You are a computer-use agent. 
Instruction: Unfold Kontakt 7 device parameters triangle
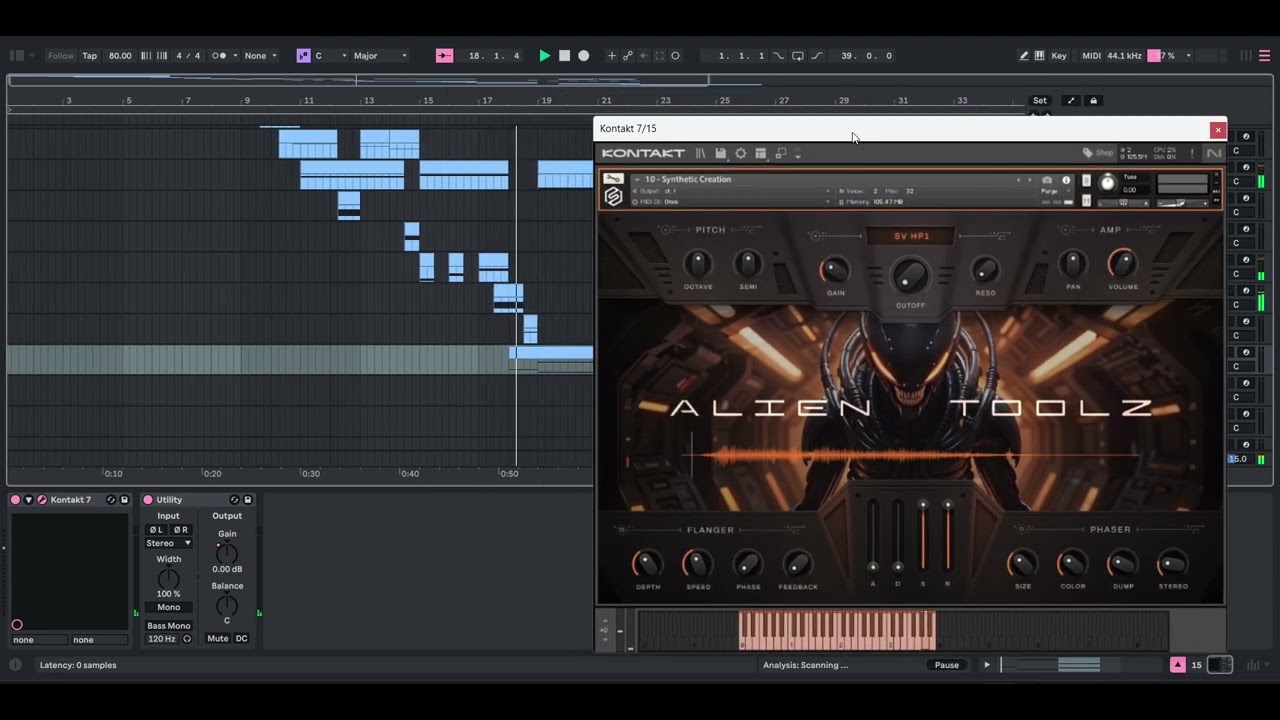click(29, 500)
